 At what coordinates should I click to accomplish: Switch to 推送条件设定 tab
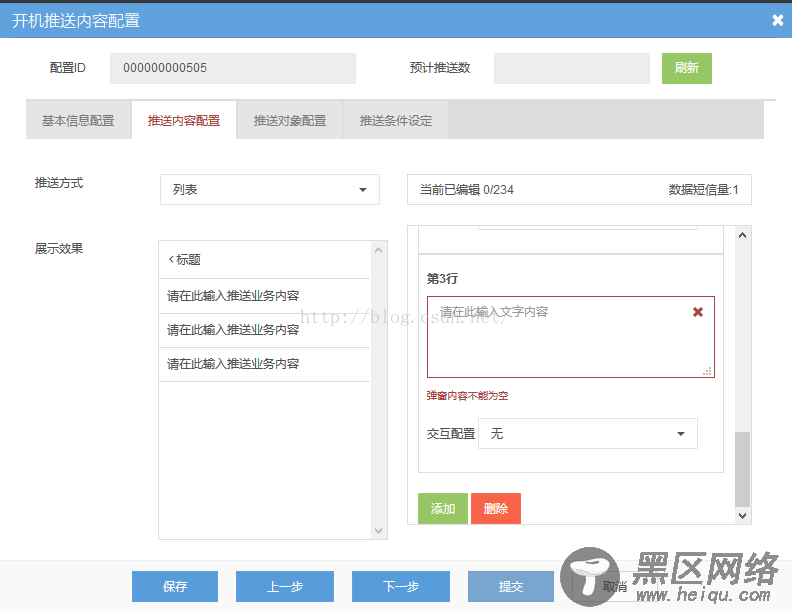point(395,120)
